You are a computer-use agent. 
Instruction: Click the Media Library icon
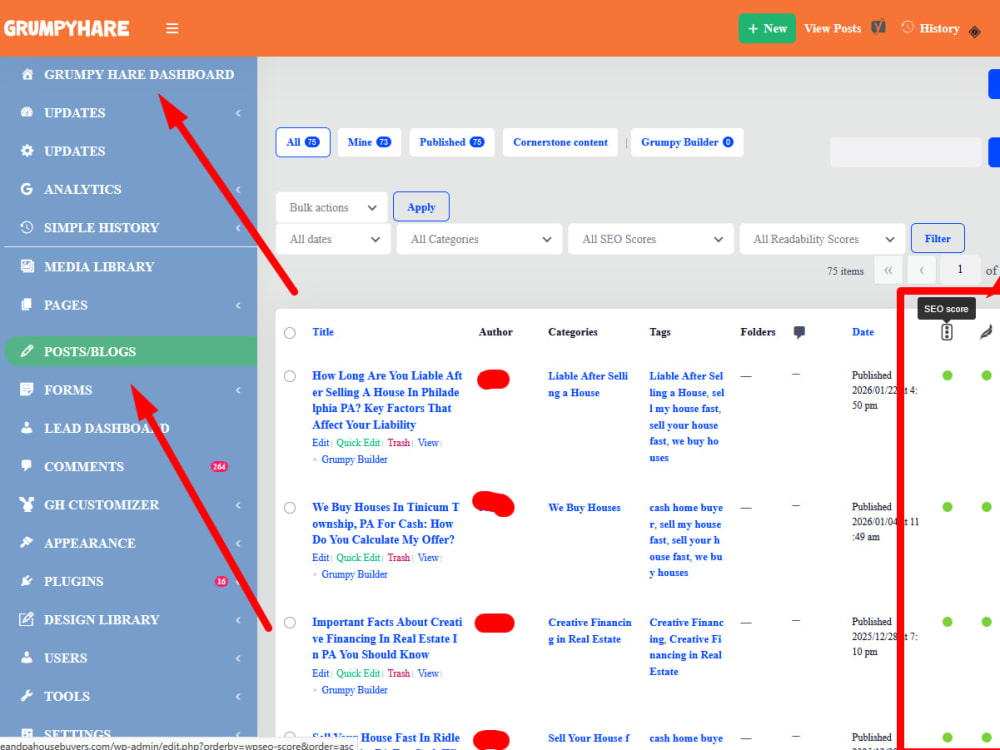tap(27, 266)
